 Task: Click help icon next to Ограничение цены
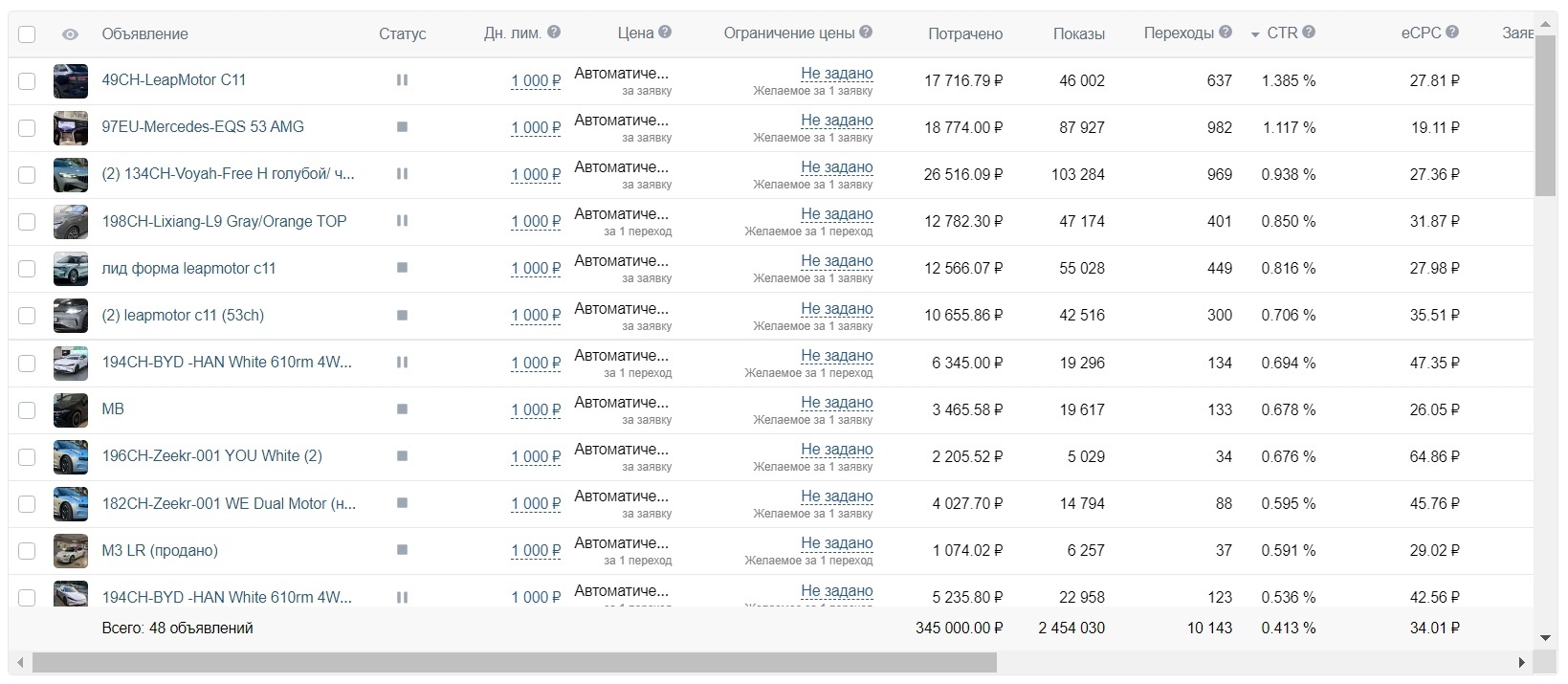tap(866, 32)
